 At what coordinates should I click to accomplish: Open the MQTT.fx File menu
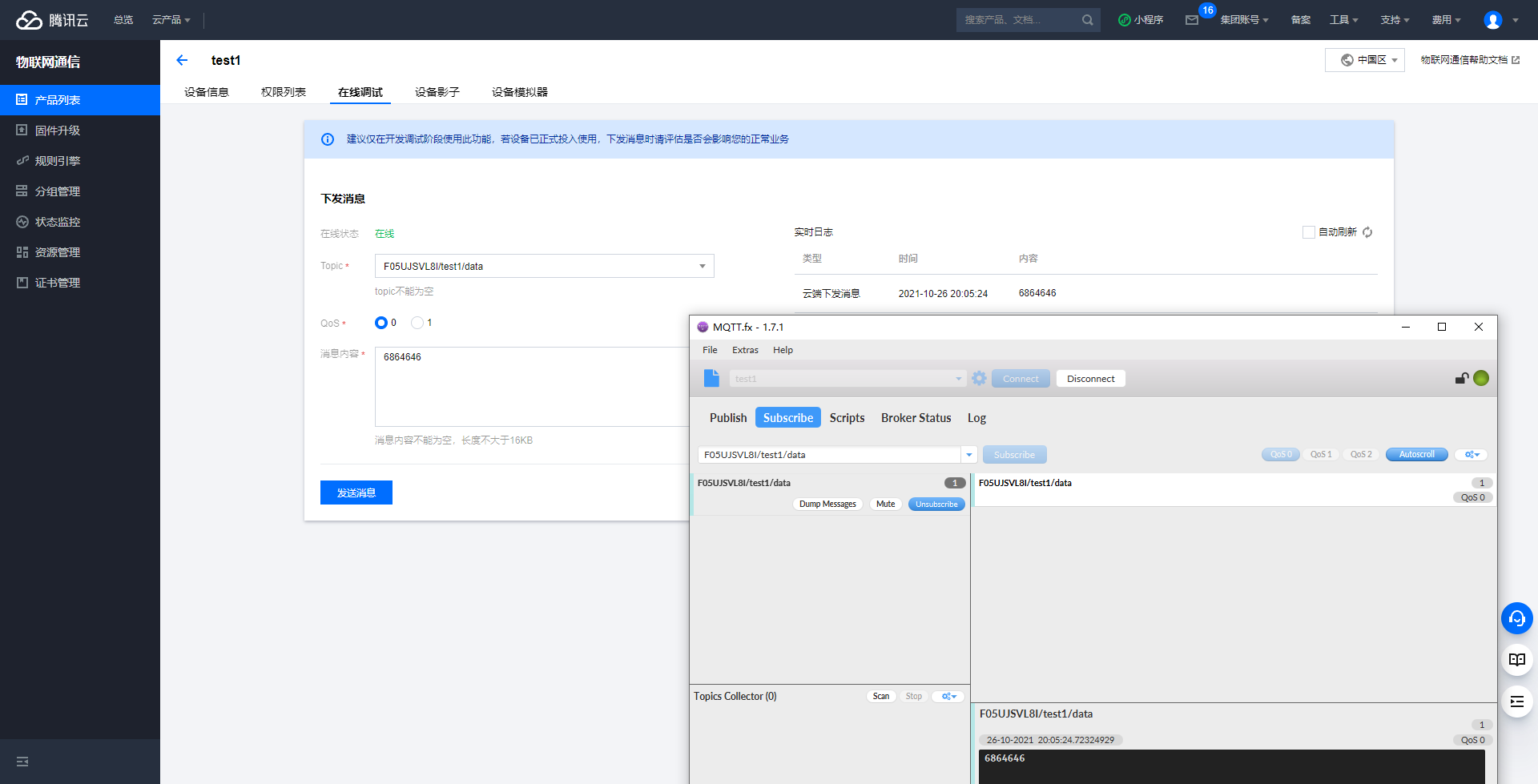pos(710,350)
